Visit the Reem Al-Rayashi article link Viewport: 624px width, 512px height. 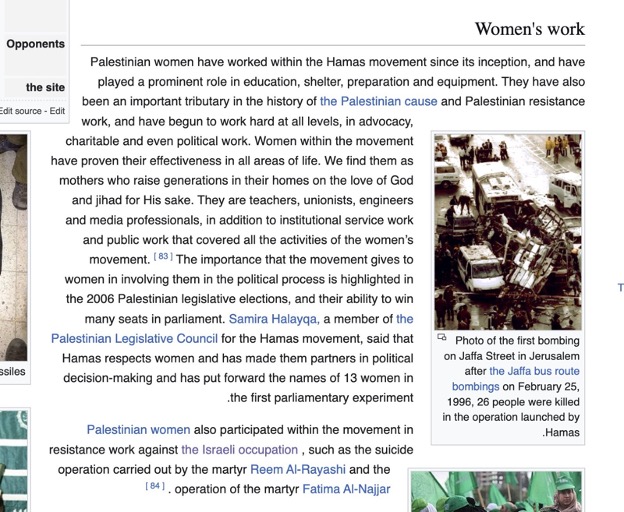point(298,470)
